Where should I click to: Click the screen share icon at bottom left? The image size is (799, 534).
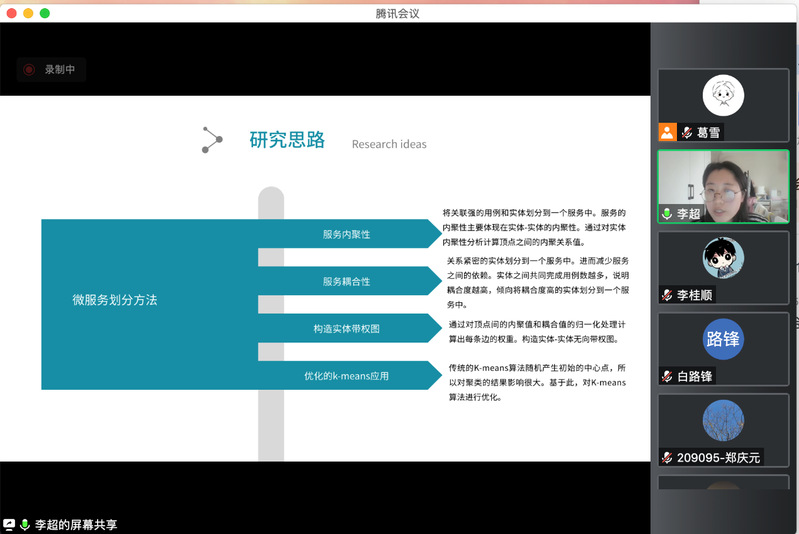click(x=9, y=524)
